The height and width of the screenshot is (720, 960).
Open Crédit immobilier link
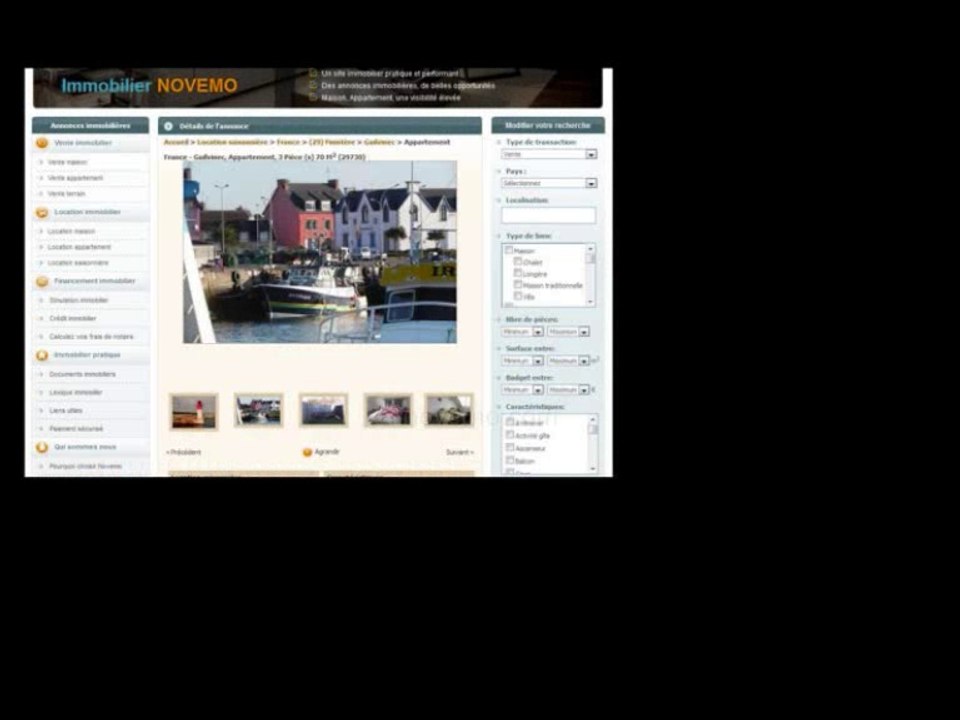tap(72, 319)
